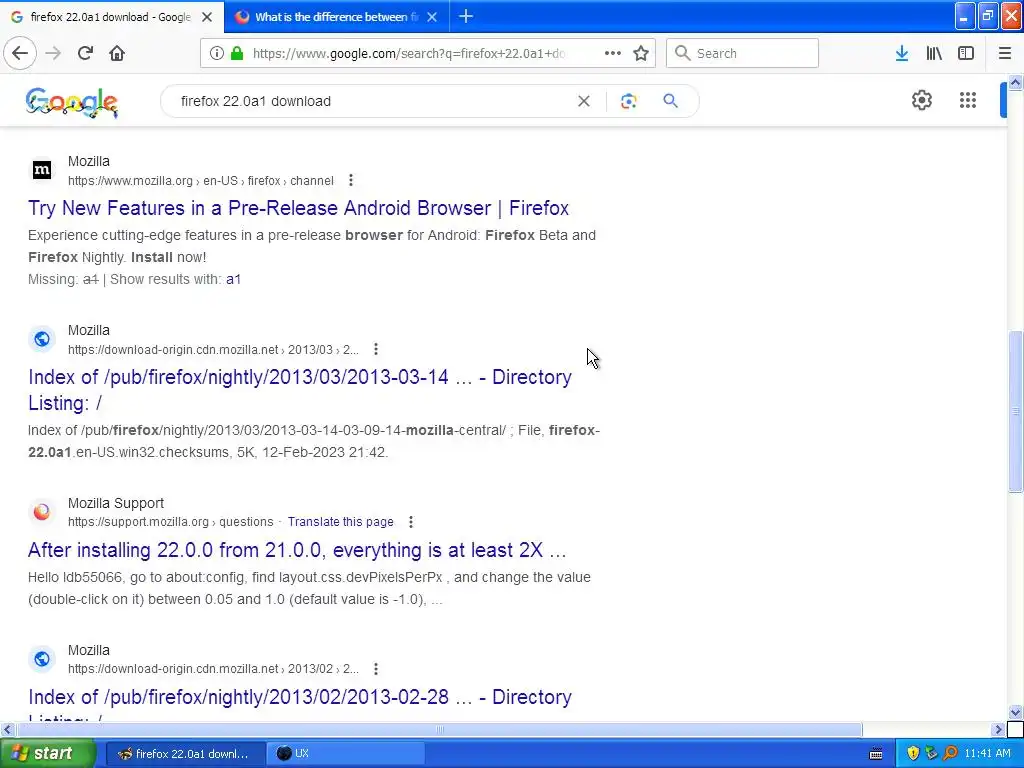
Task: Click horizontal scrollbar right arrow
Action: (x=998, y=729)
